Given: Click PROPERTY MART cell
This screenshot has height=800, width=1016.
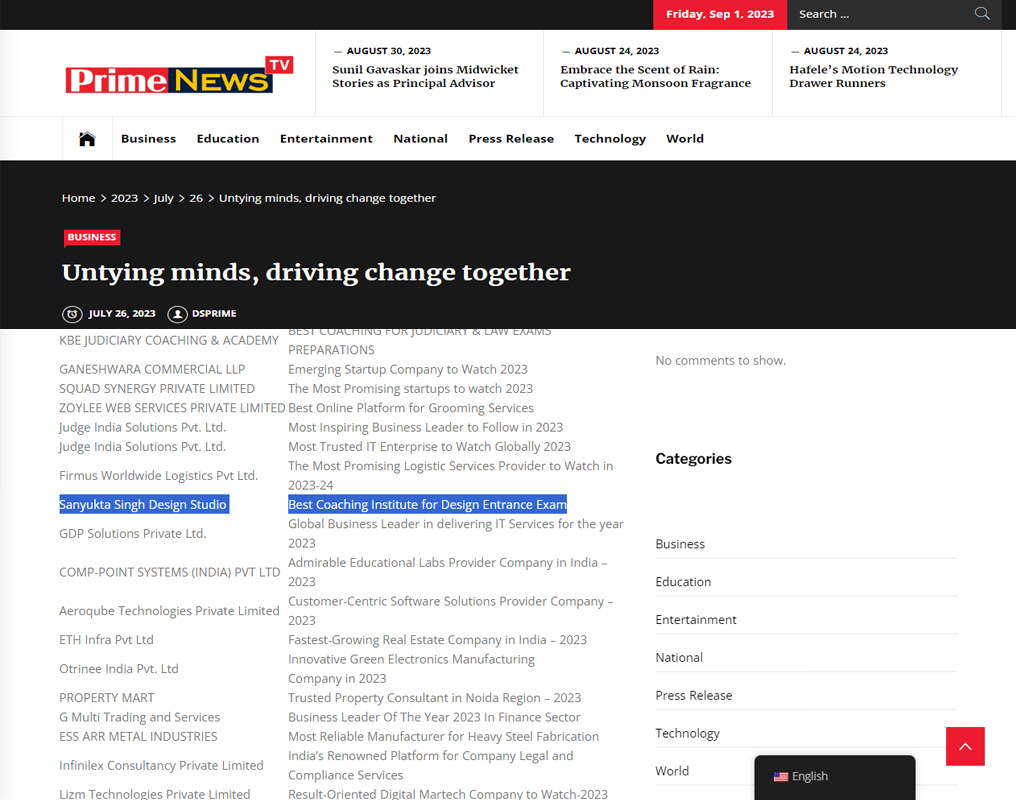Looking at the screenshot, I should 106,698.
